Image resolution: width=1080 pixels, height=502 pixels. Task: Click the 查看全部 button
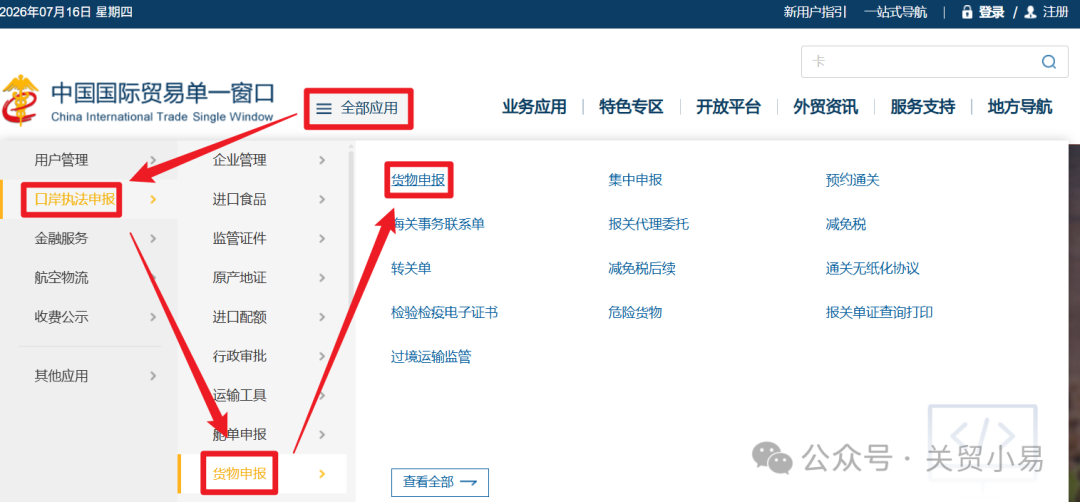439,483
